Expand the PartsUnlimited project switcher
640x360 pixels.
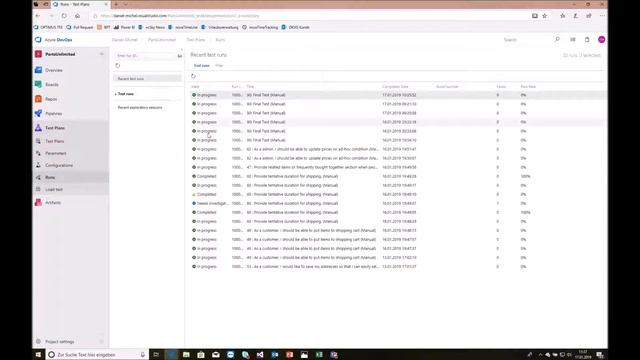point(102,54)
